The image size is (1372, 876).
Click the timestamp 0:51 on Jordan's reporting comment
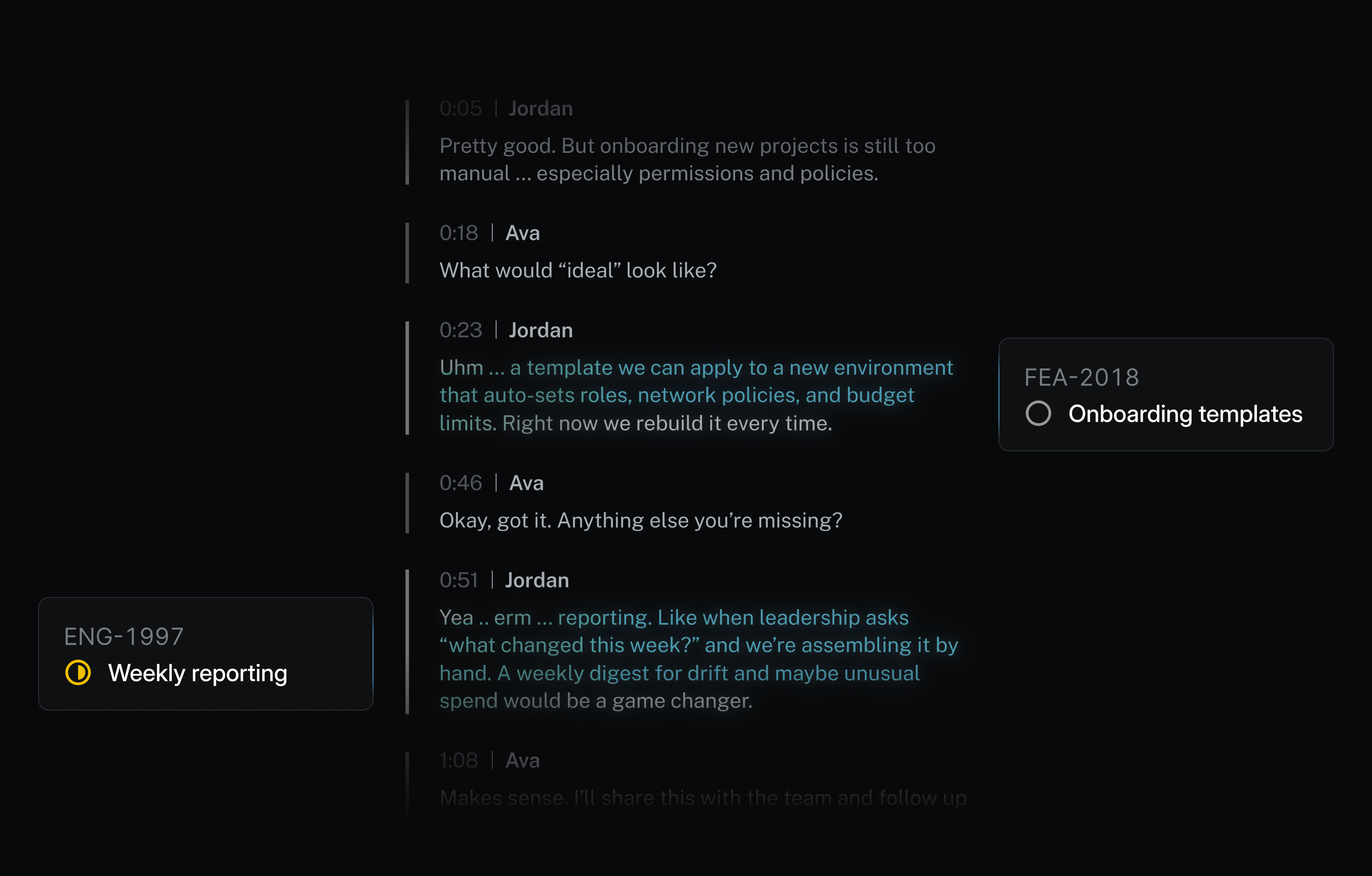coord(458,580)
